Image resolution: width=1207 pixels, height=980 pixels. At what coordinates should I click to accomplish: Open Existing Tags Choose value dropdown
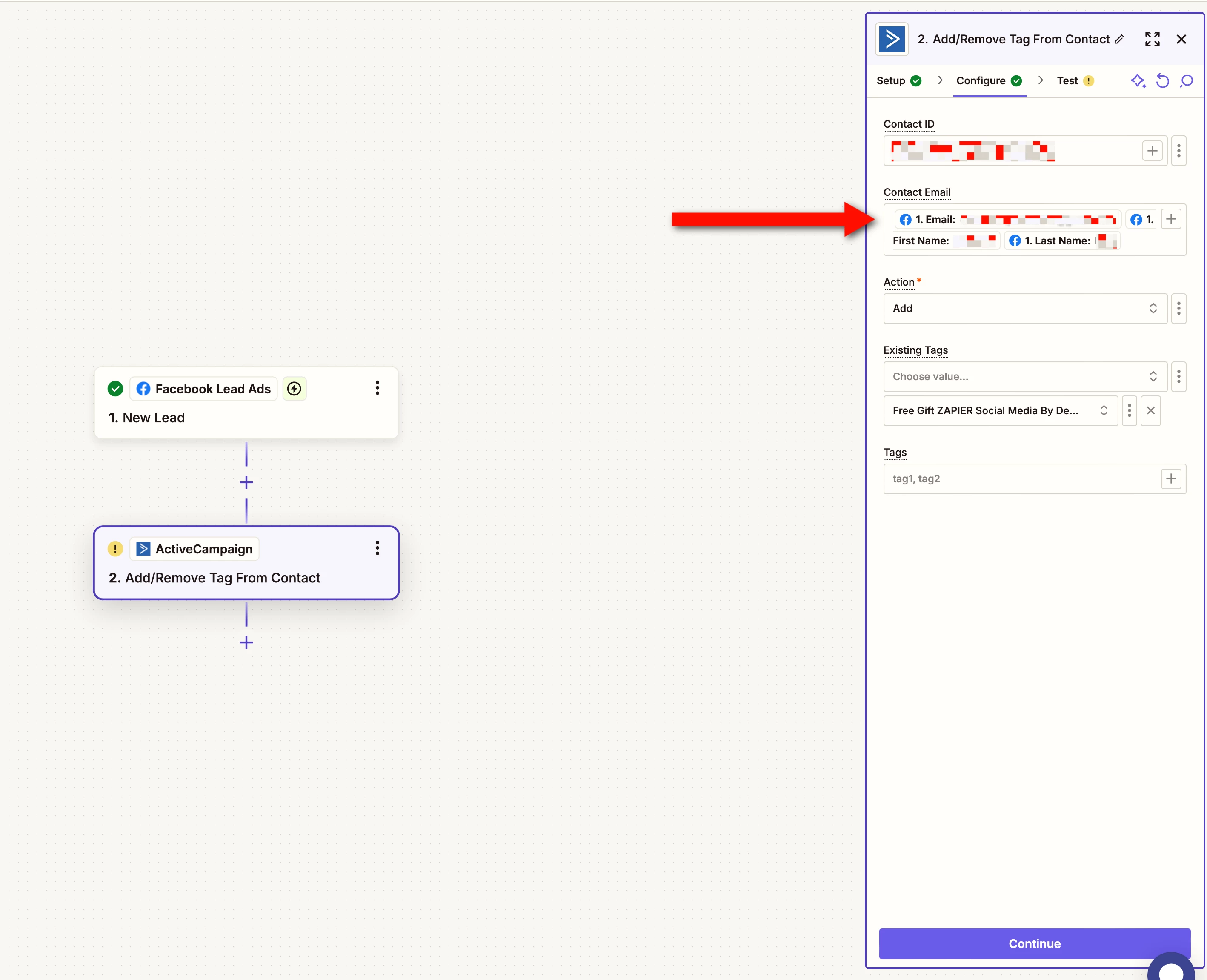[1025, 376]
